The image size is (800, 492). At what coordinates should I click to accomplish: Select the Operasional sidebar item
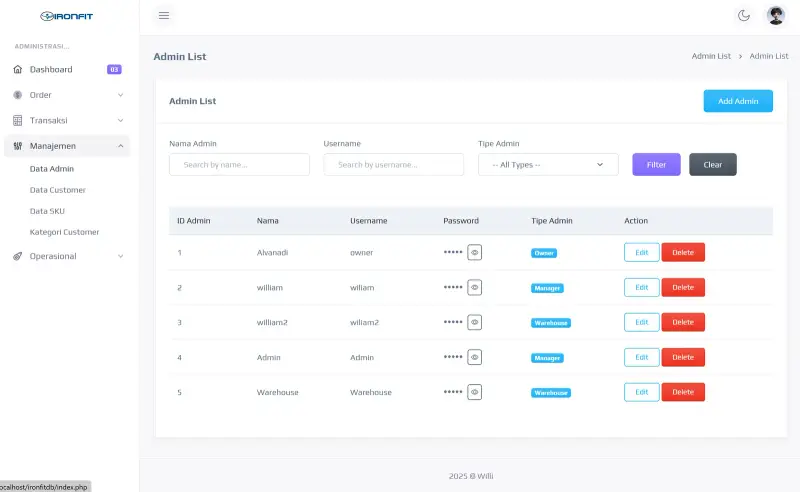(x=67, y=256)
